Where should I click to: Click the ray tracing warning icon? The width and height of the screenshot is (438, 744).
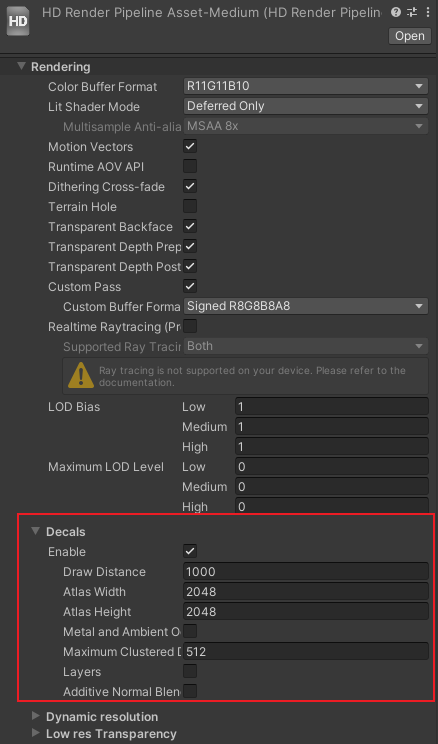[x=81, y=375]
